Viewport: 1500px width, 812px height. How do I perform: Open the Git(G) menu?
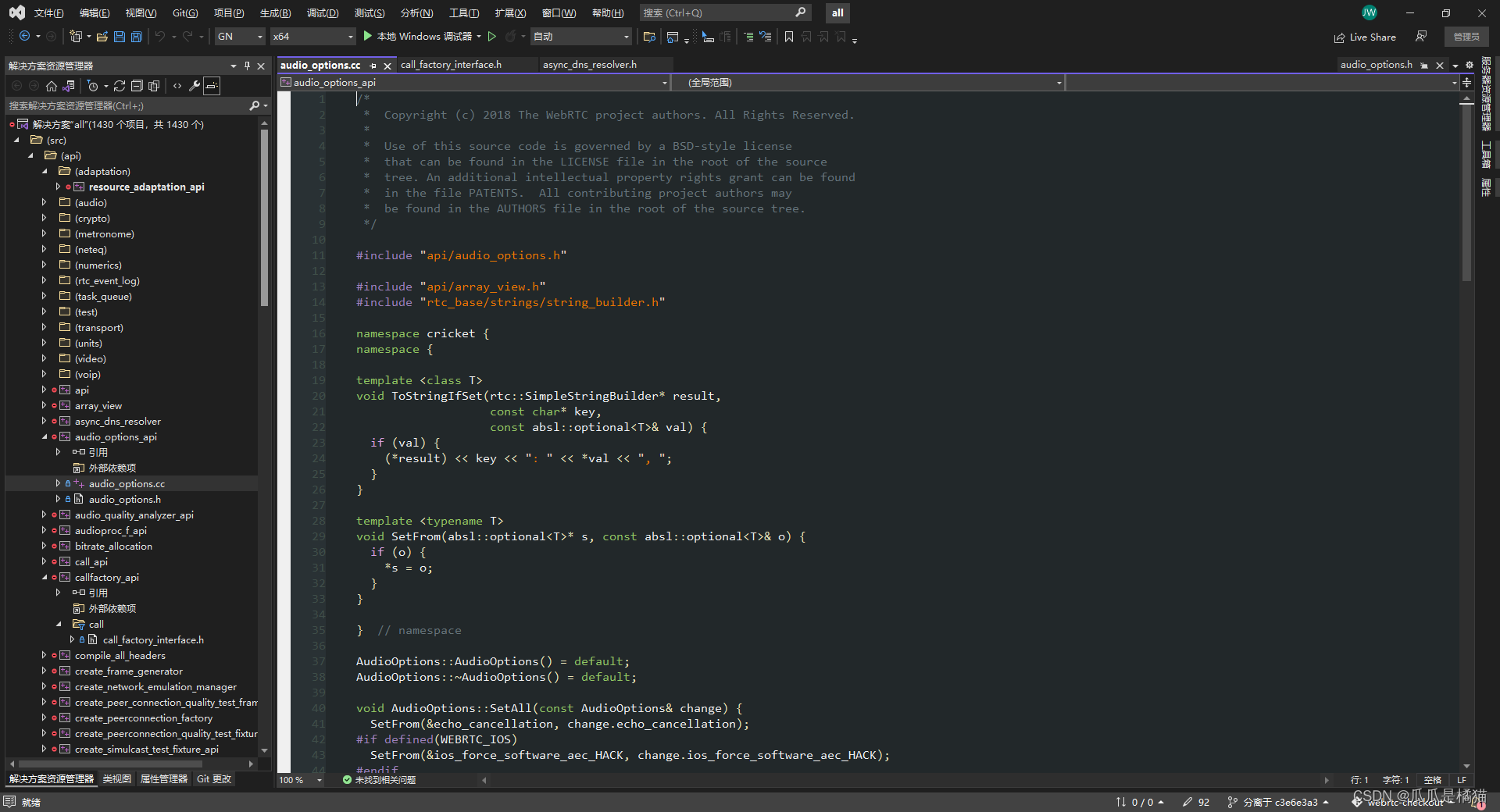coord(185,13)
